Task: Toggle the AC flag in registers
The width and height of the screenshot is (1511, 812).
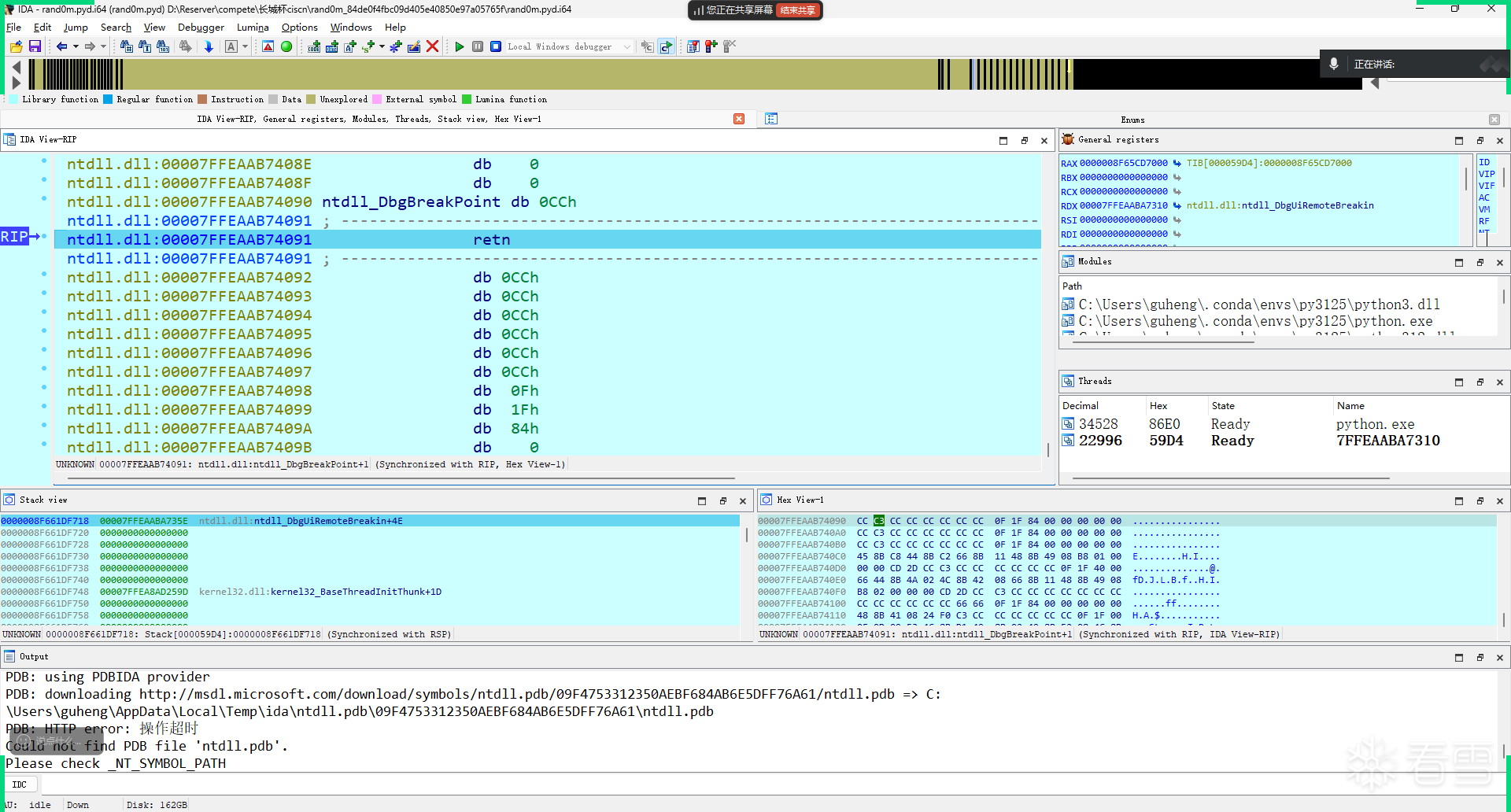Action: (1484, 198)
